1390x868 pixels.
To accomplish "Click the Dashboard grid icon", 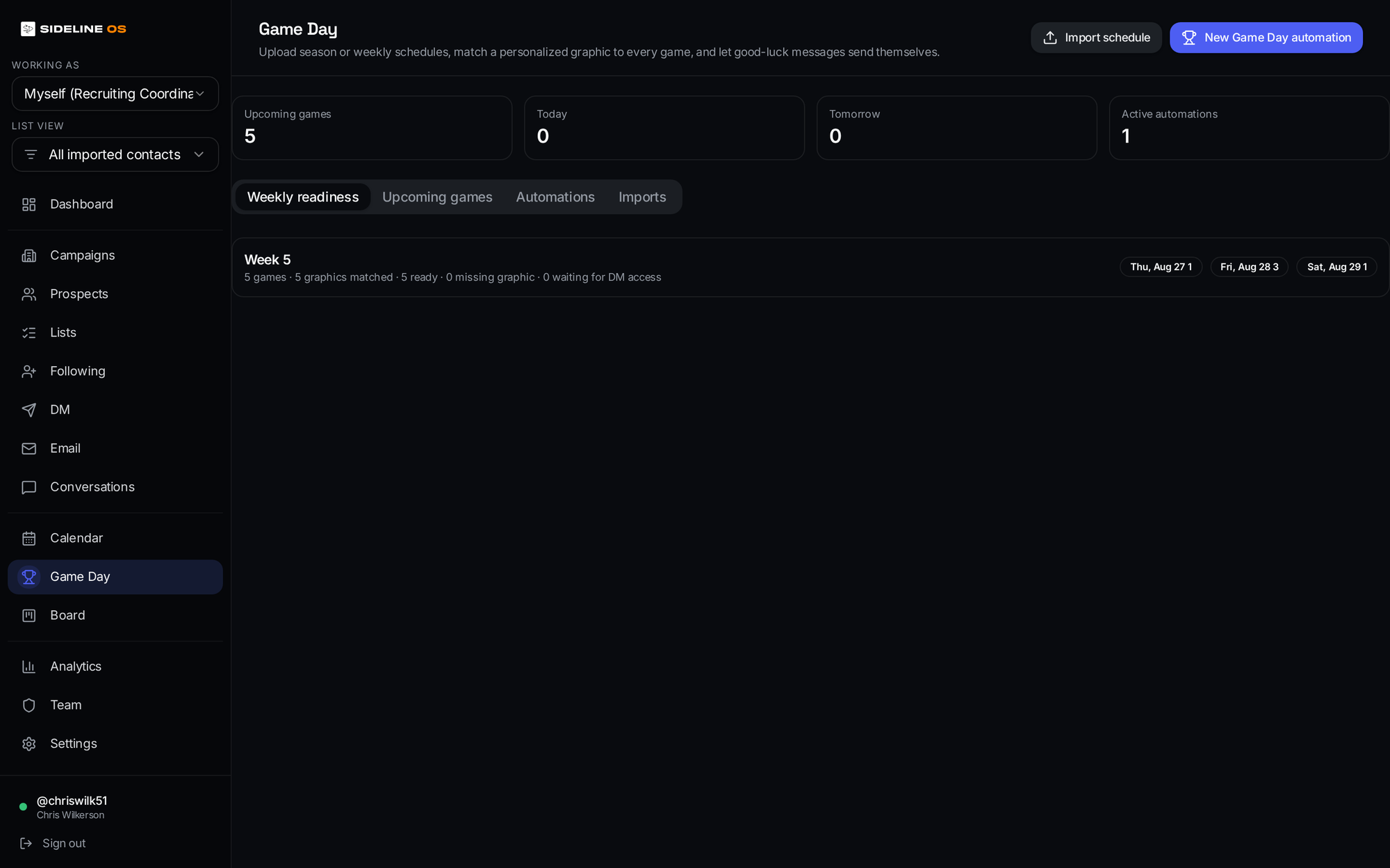I will 28,204.
